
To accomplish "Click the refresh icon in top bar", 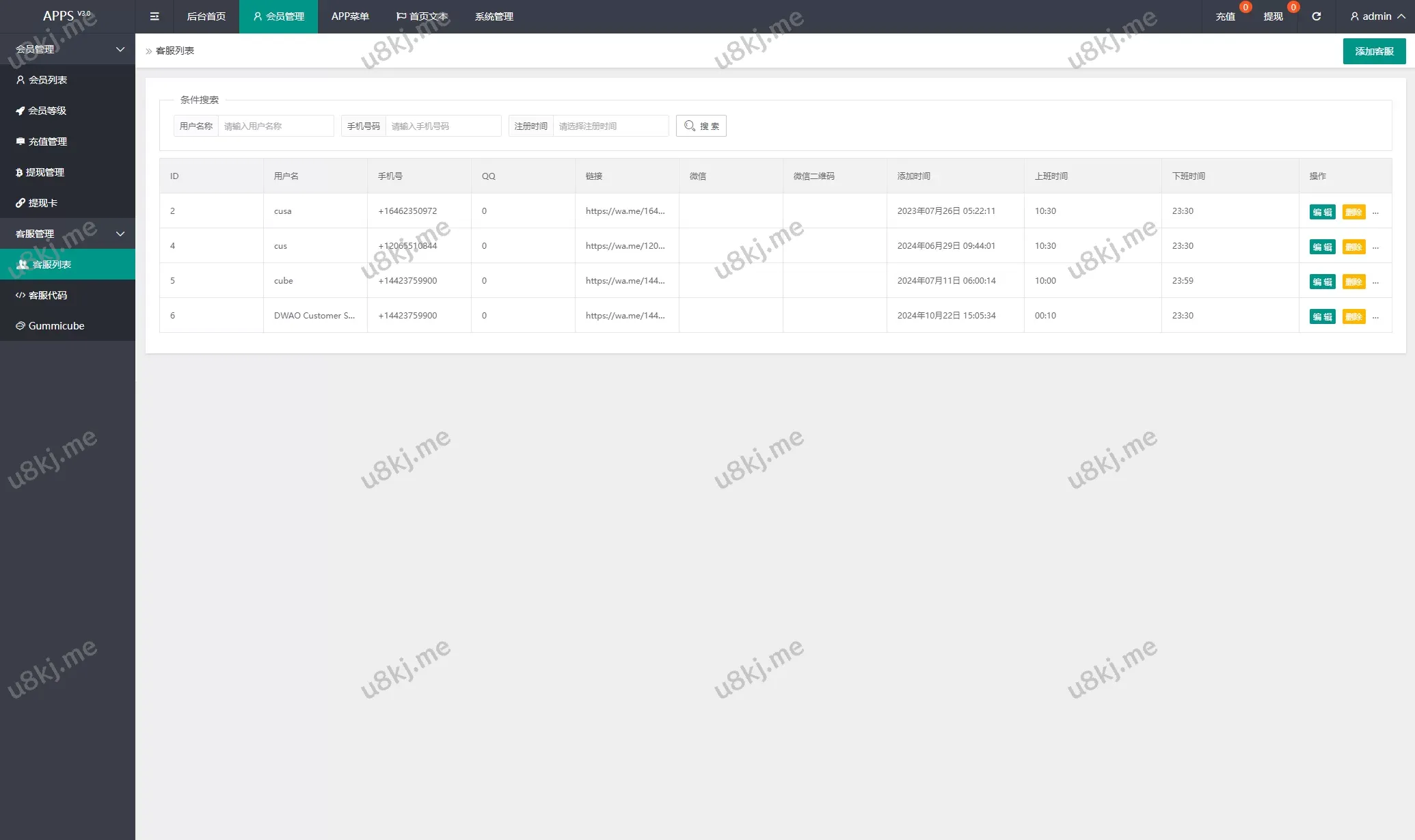I will [1316, 16].
